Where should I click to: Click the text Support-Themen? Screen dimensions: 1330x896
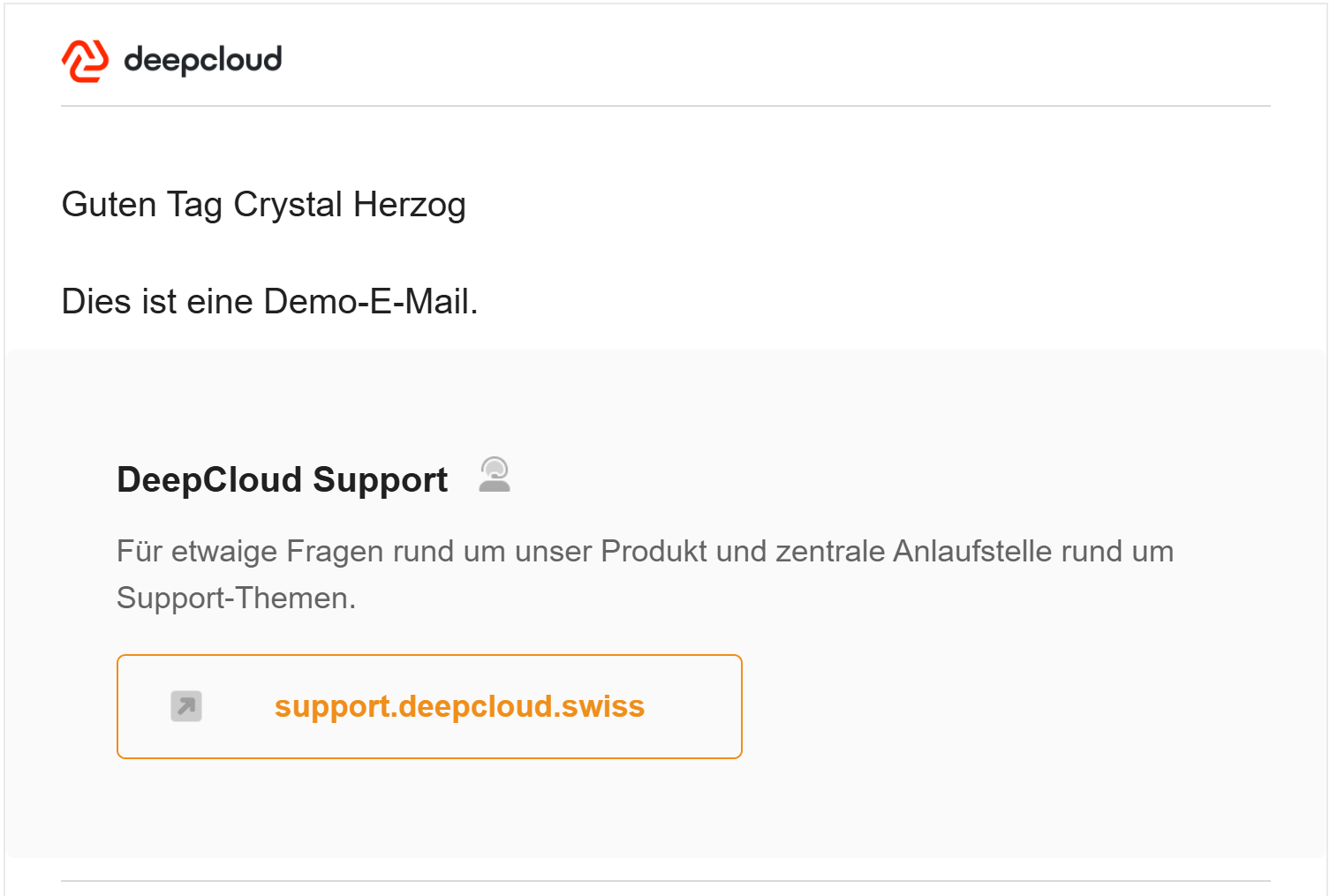click(x=236, y=599)
